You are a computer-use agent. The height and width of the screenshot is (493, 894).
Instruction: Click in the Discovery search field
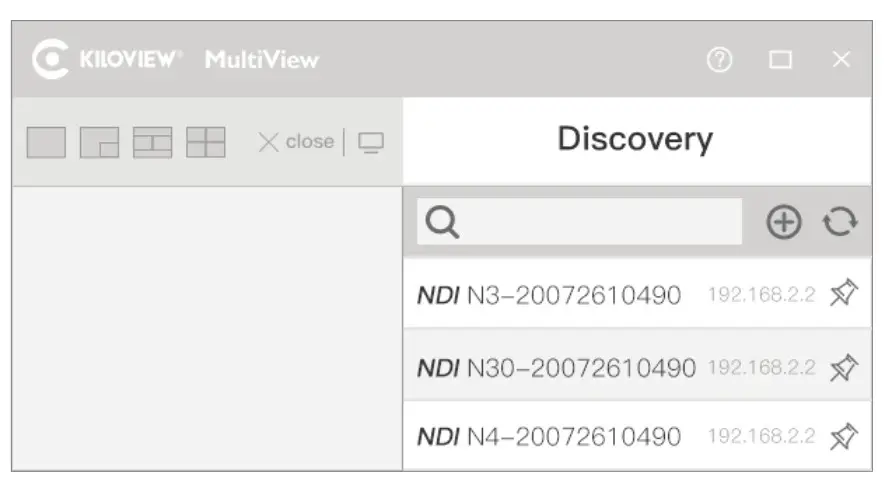600,222
